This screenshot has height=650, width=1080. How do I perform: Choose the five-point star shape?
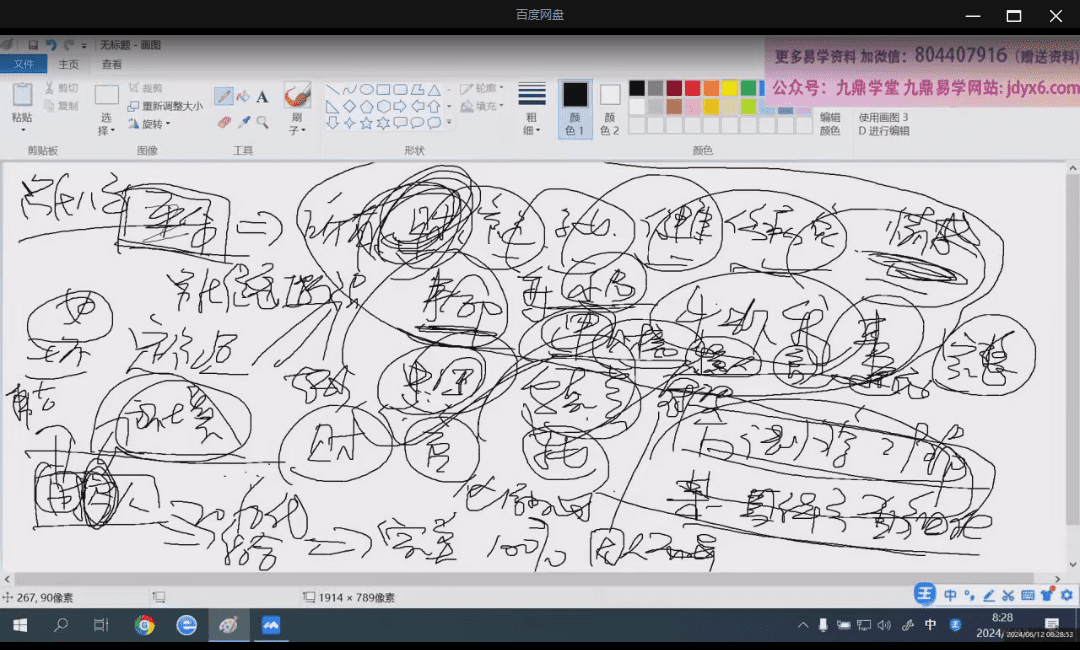point(366,123)
